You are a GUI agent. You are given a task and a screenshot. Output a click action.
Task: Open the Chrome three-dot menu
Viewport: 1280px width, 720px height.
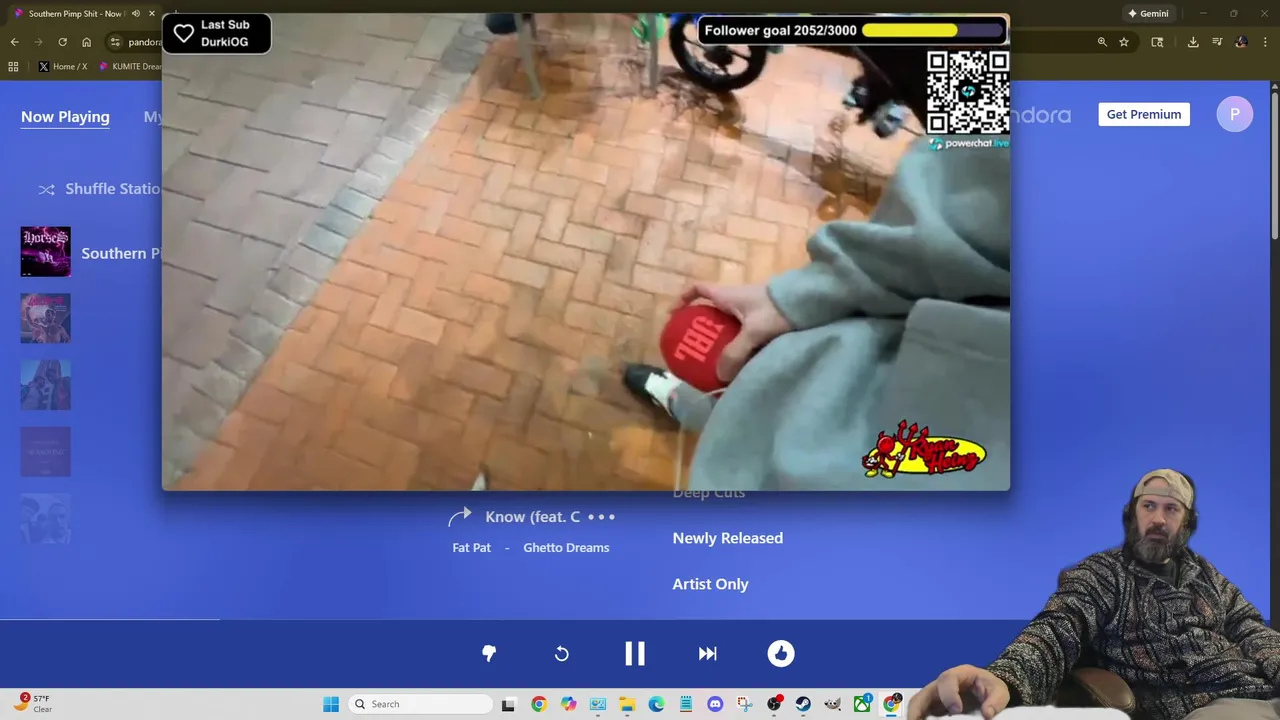[x=1265, y=42]
